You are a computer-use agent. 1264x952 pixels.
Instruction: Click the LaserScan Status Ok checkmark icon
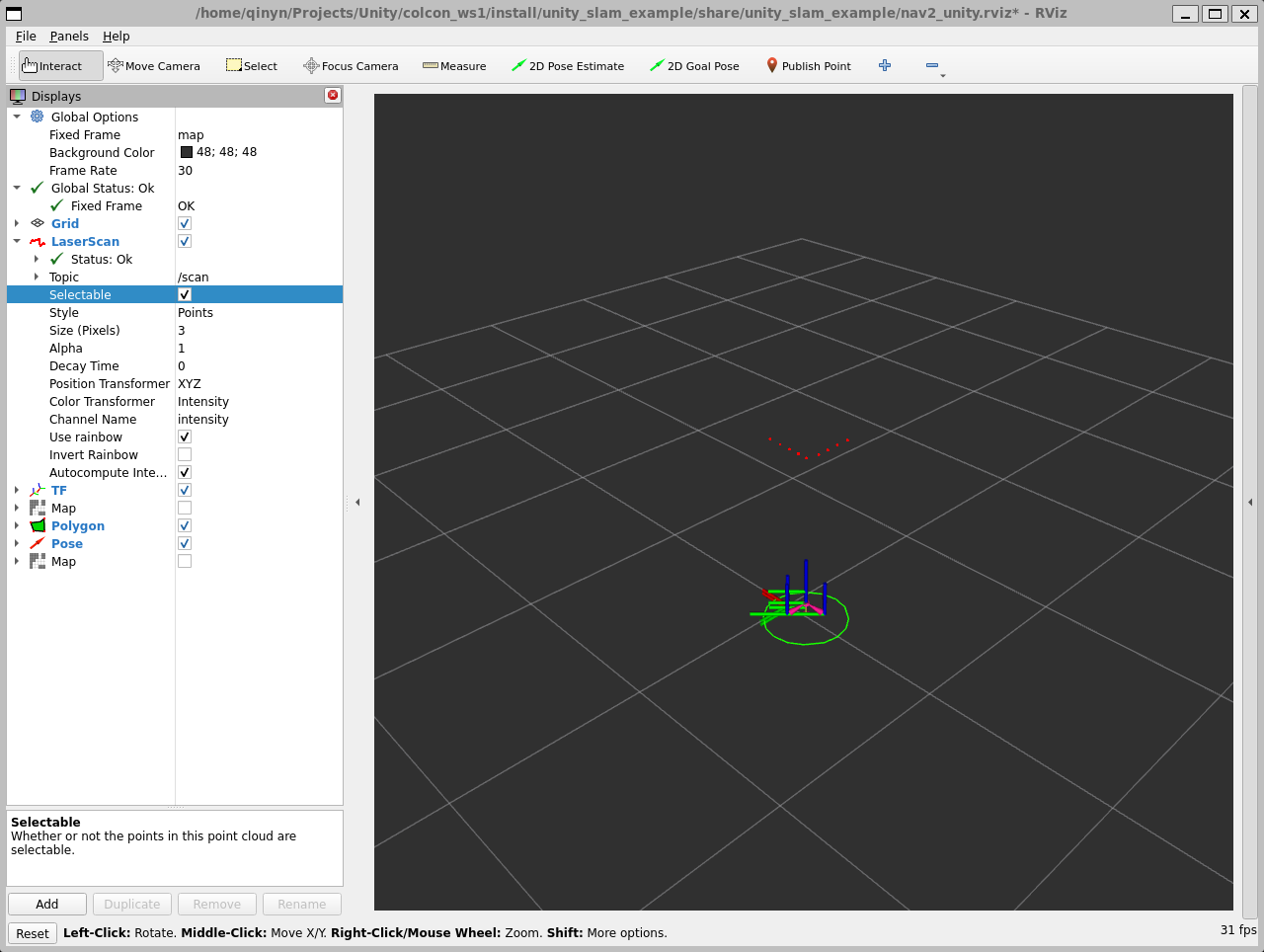[x=57, y=259]
